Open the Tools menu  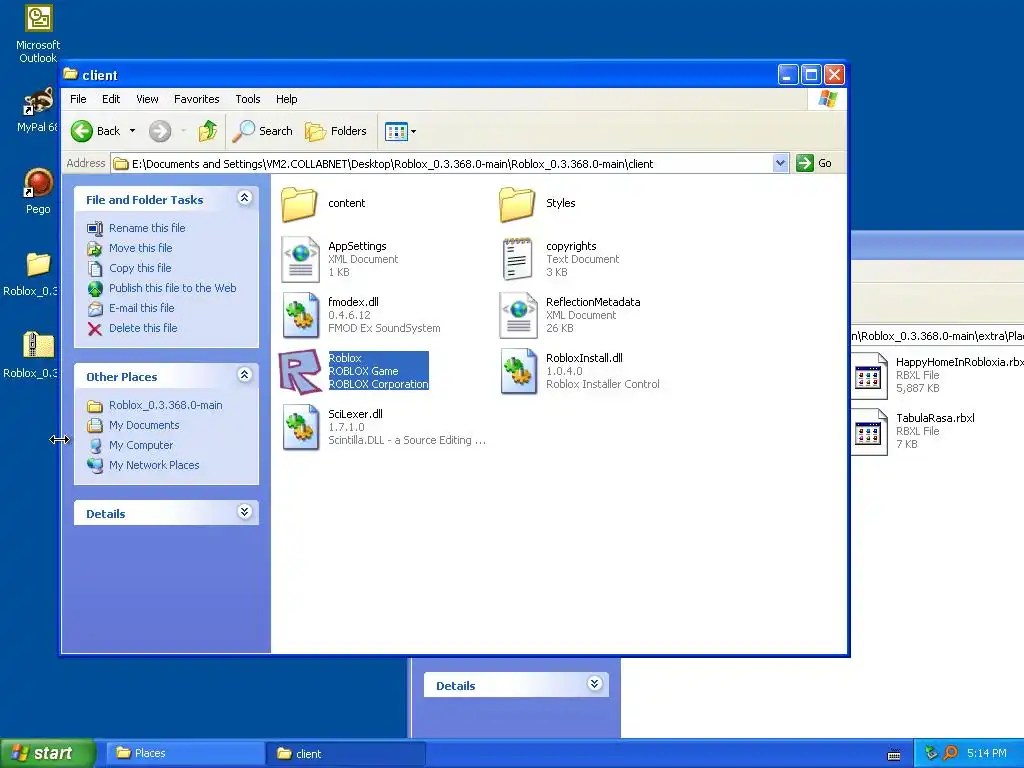[x=248, y=99]
